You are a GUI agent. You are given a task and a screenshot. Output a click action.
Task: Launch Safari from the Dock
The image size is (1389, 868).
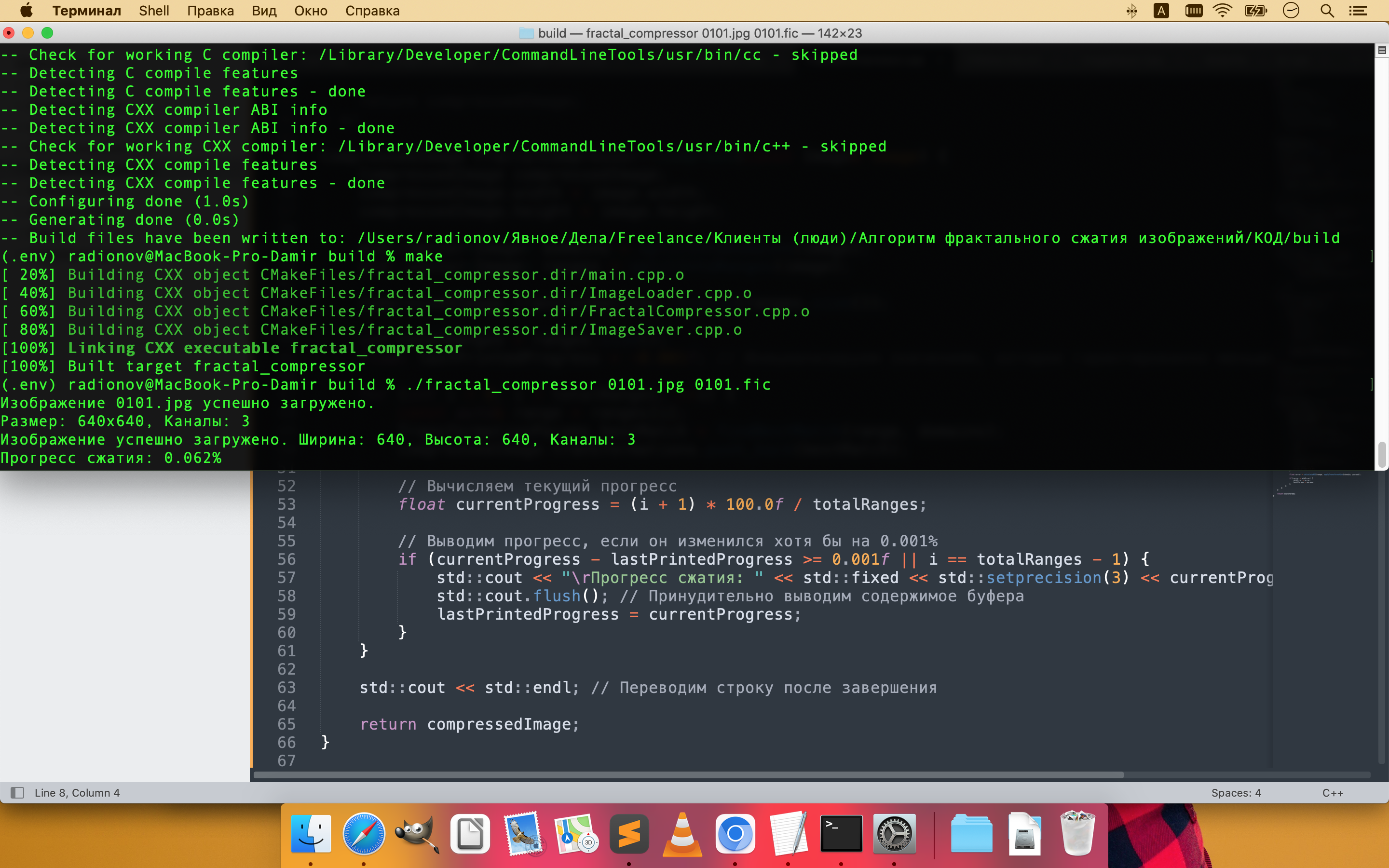click(x=363, y=834)
